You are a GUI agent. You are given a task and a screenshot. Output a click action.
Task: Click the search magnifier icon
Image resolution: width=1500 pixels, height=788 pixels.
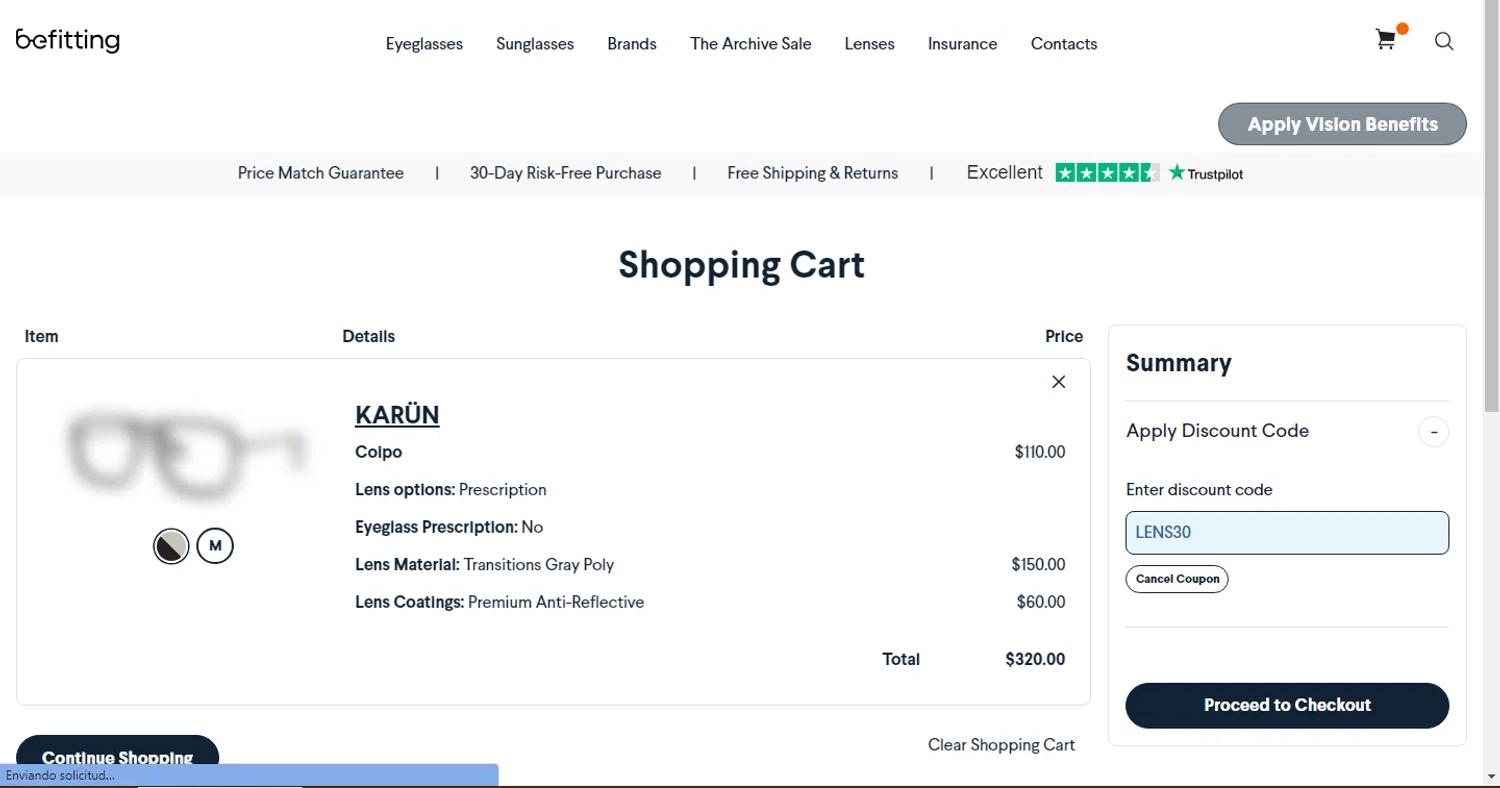pyautogui.click(x=1444, y=41)
